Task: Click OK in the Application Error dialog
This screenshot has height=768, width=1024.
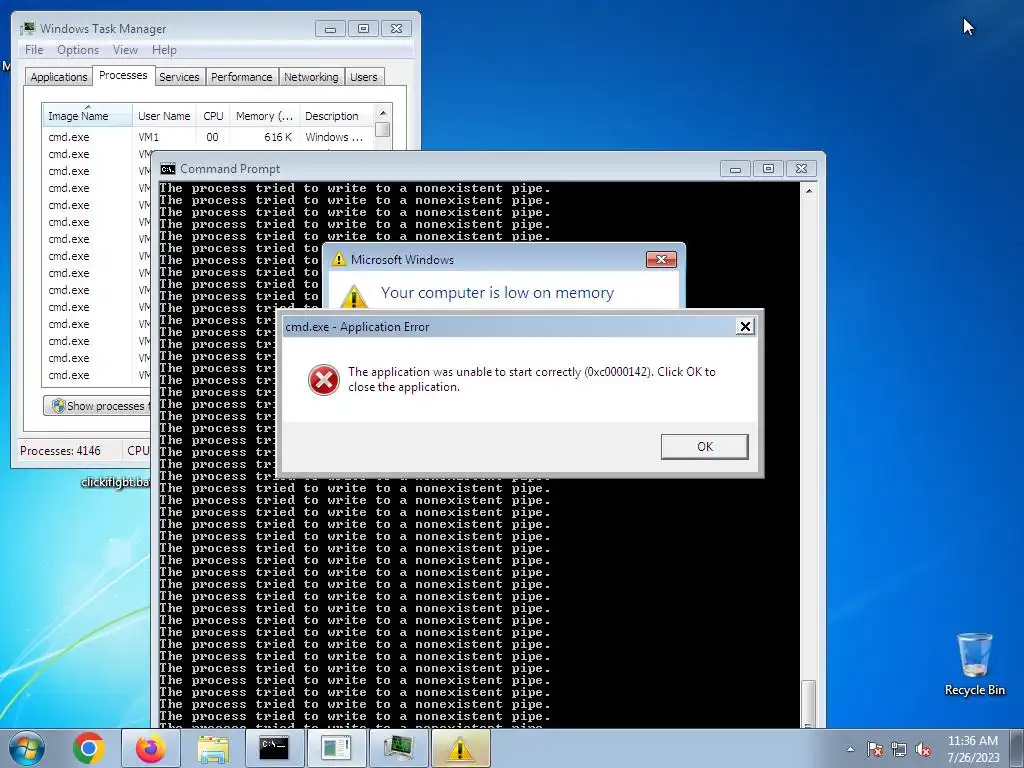Action: 704,447
